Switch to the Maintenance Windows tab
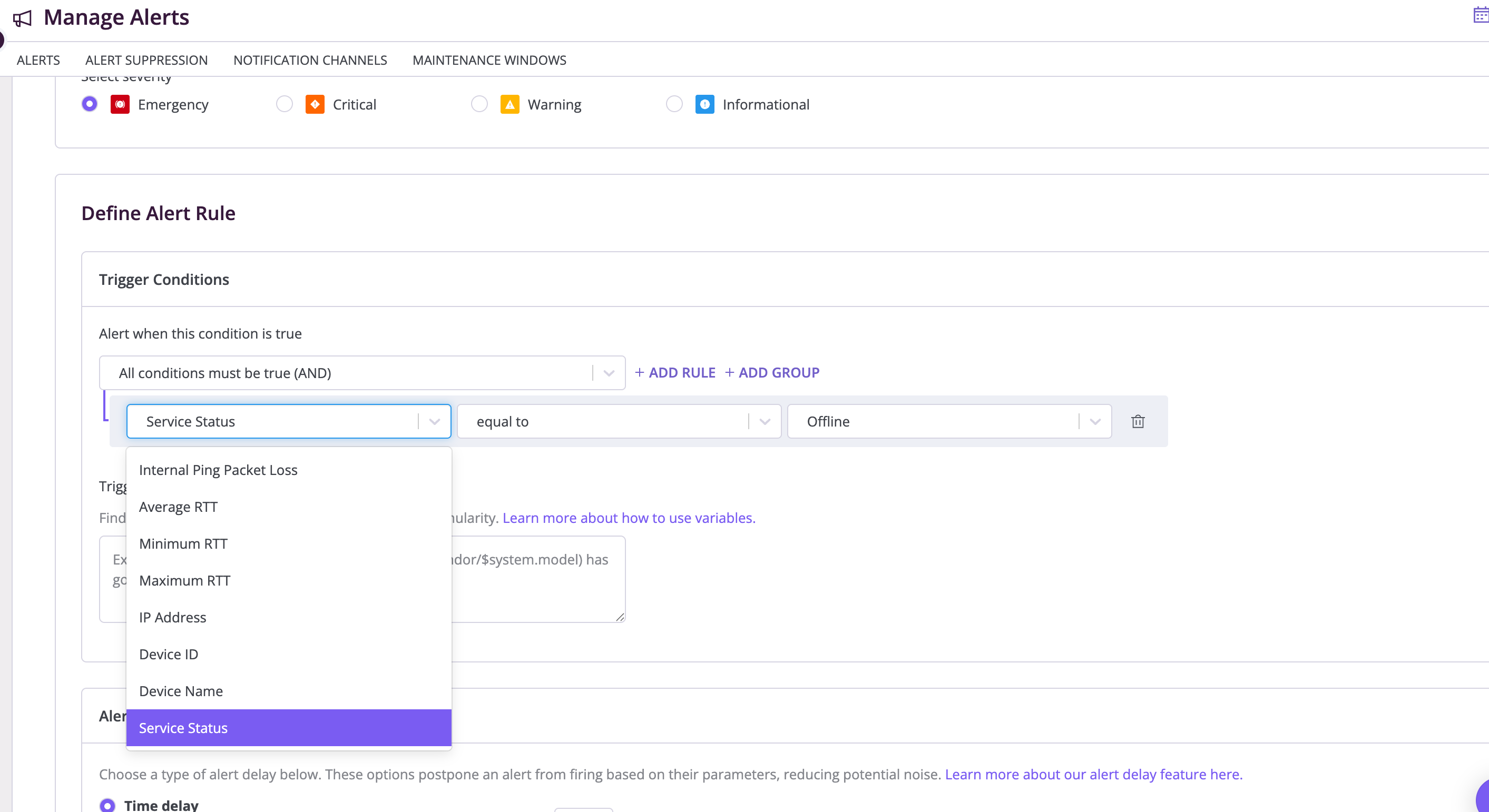Image resolution: width=1489 pixels, height=812 pixels. click(x=489, y=60)
